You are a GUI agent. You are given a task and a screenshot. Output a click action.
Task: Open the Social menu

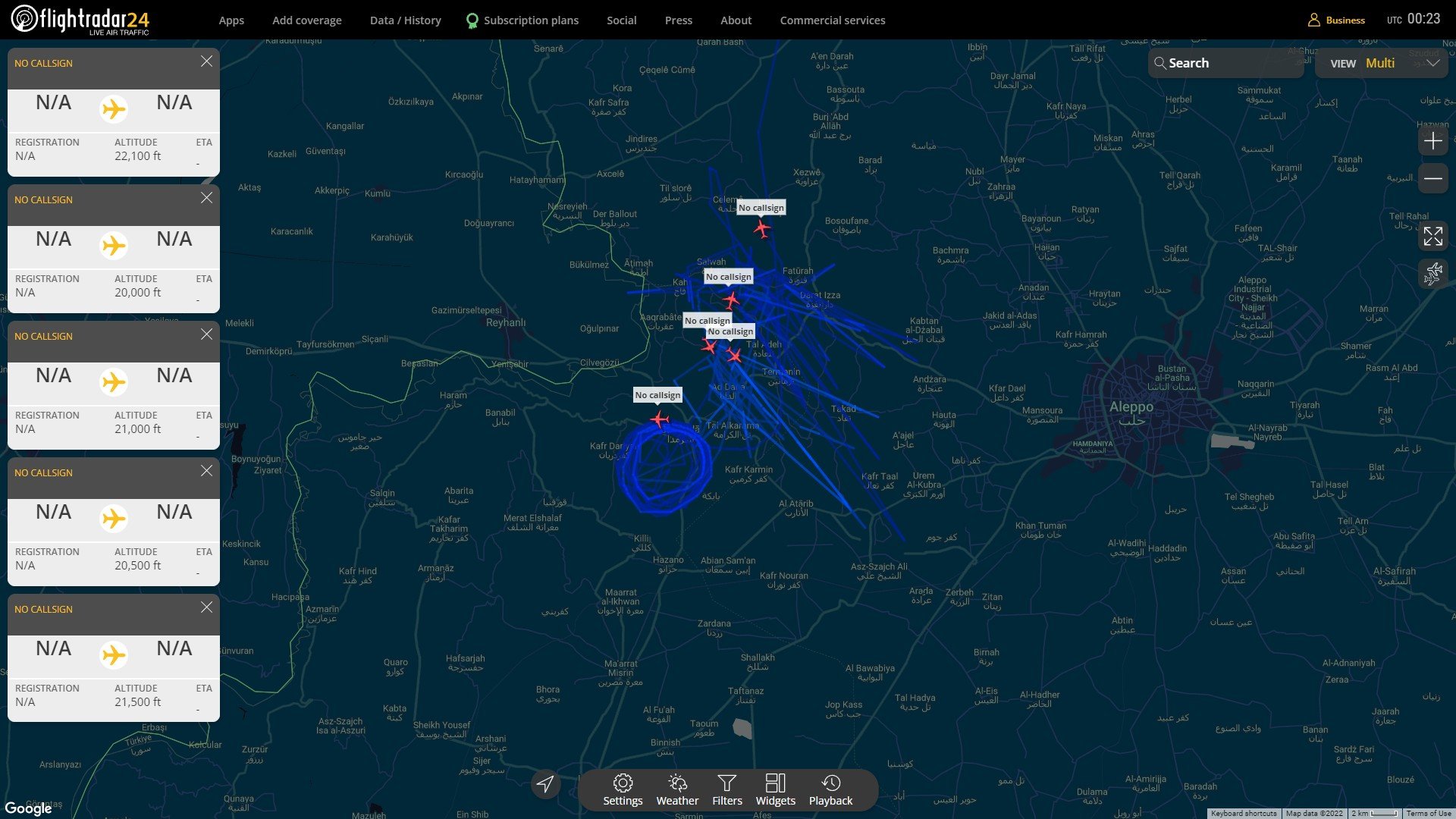[622, 20]
